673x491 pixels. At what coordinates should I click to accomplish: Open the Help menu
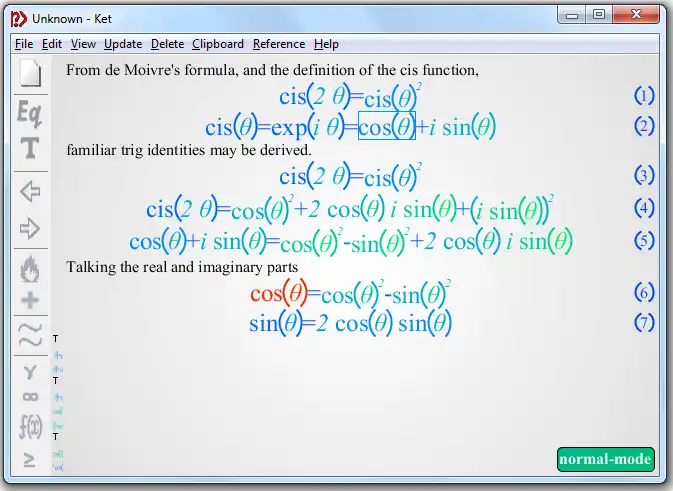click(x=326, y=44)
